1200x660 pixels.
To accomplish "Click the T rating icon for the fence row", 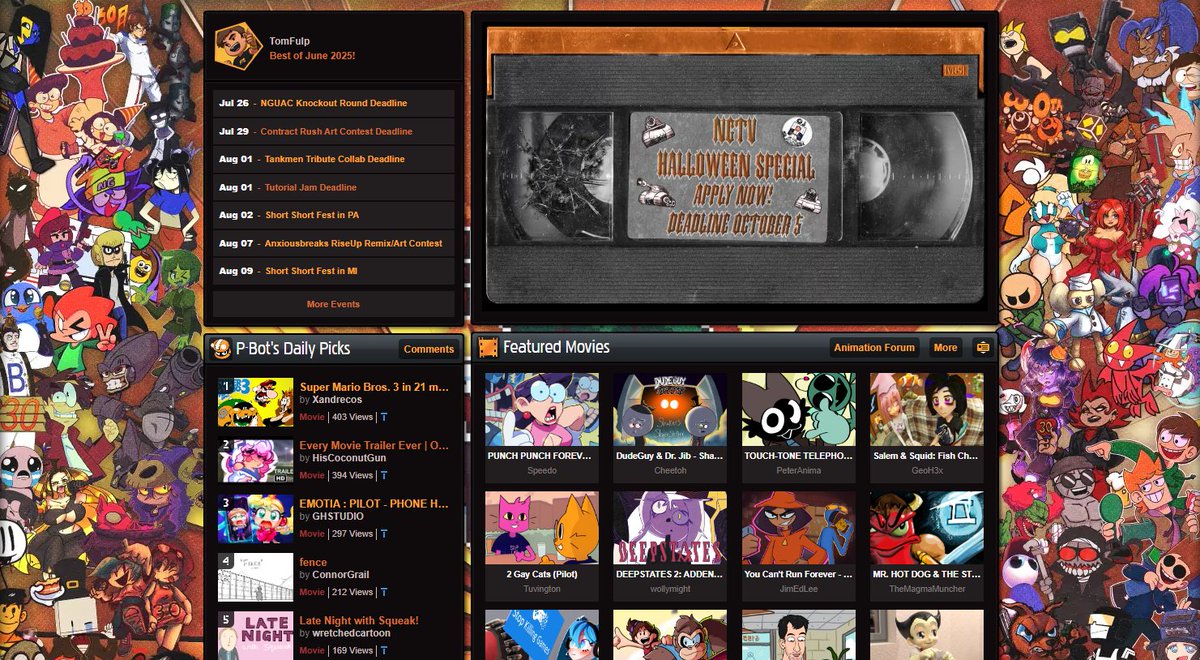I will click(384, 592).
